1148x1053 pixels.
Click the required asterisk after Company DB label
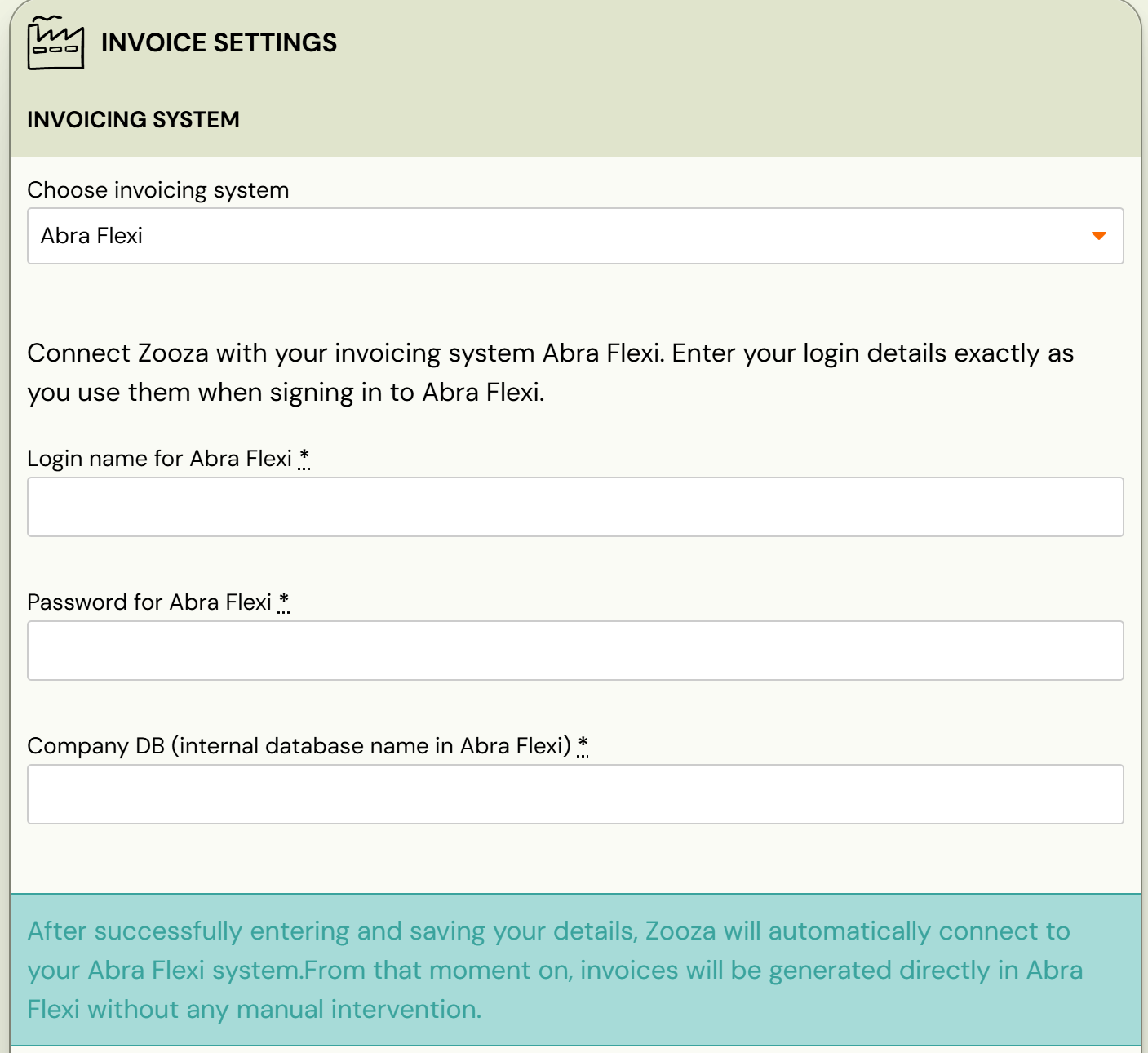point(583,744)
